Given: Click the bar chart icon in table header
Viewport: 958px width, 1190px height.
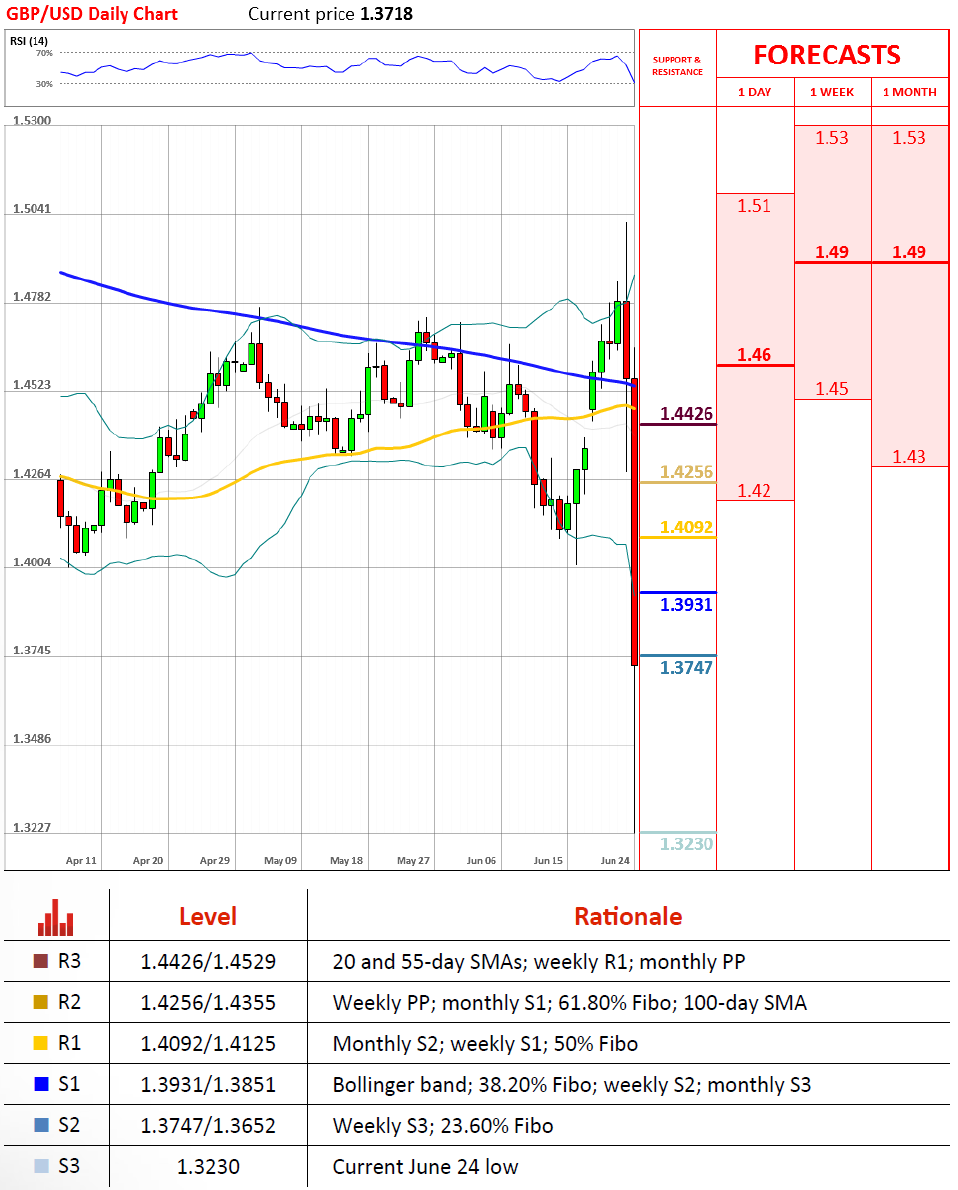Looking at the screenshot, I should tap(56, 916).
